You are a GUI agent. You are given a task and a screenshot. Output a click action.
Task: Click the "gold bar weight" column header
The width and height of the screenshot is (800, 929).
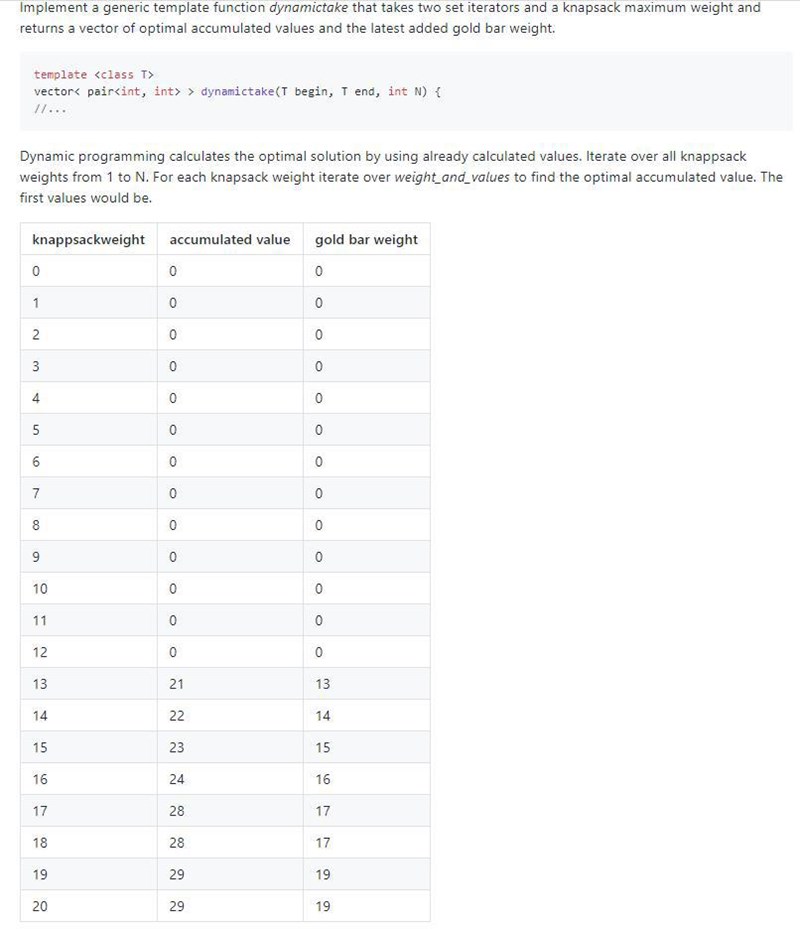tap(366, 239)
